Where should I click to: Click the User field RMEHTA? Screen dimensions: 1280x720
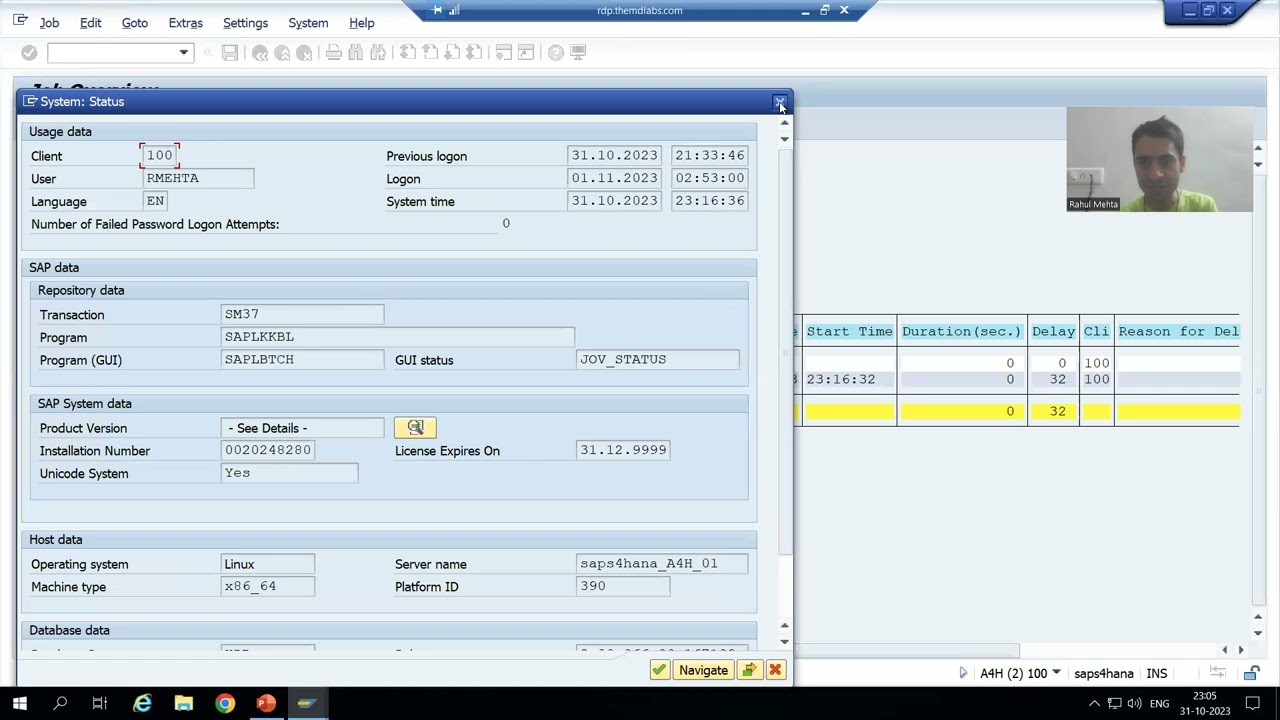coord(198,178)
